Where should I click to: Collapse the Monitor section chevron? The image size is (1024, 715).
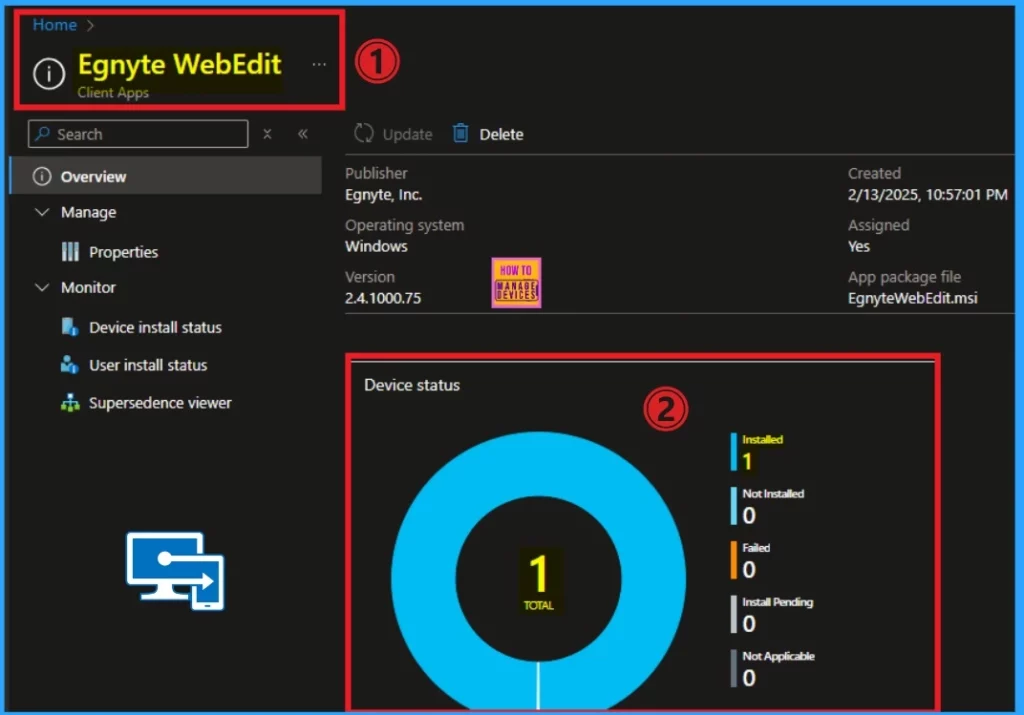pyautogui.click(x=42, y=287)
